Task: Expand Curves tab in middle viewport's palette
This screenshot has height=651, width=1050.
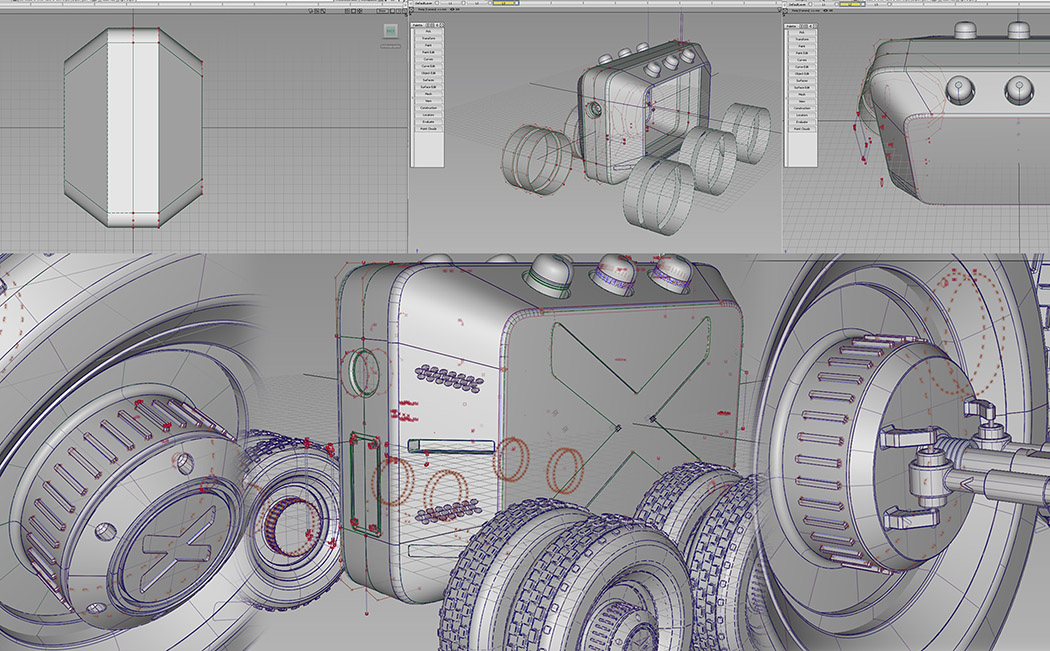Action: pyautogui.click(x=427, y=59)
